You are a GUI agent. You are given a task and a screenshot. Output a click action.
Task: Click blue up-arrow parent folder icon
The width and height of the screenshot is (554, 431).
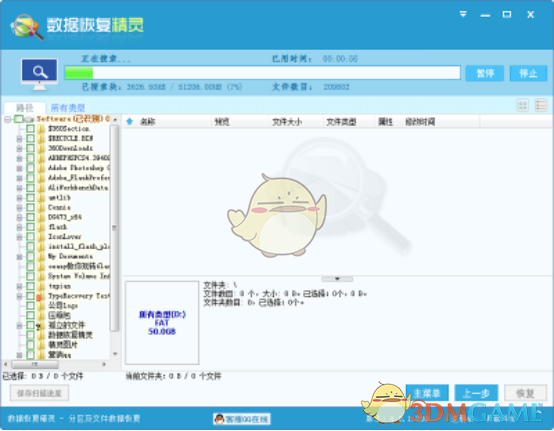(130, 122)
